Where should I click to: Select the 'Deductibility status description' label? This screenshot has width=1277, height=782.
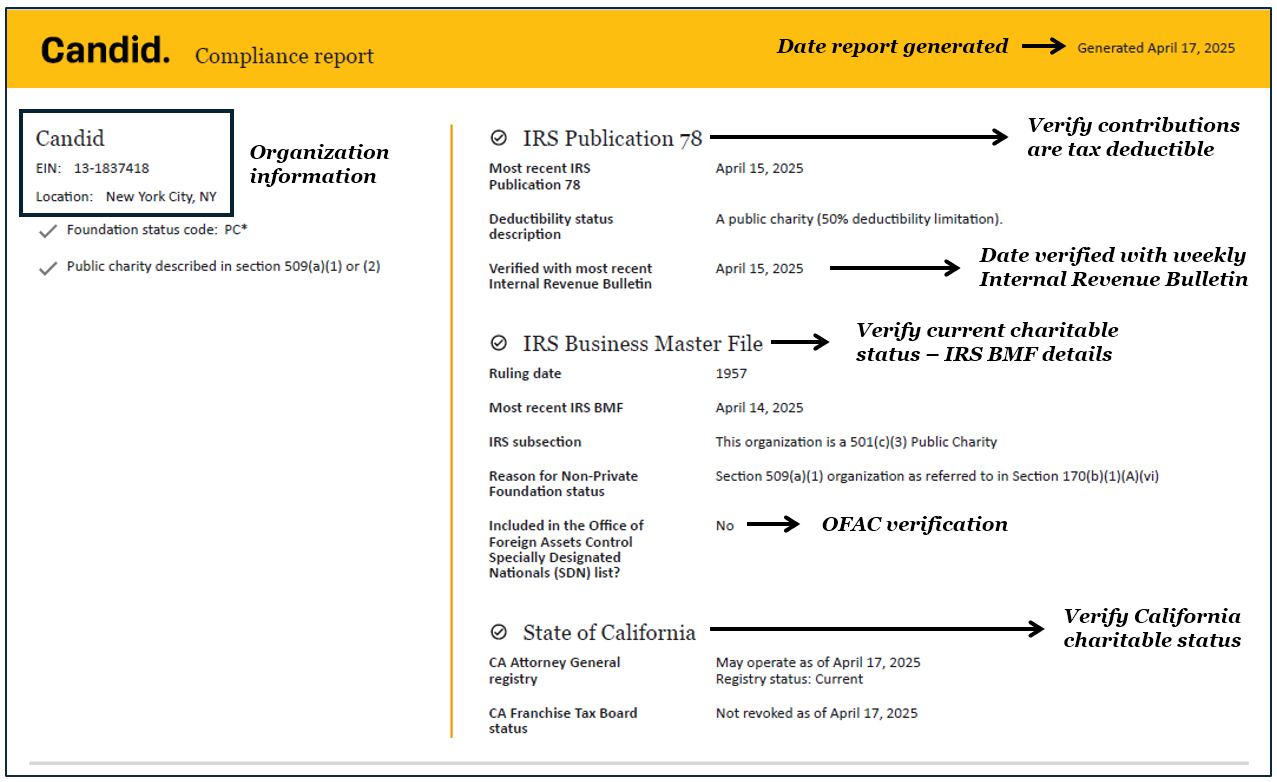(551, 226)
